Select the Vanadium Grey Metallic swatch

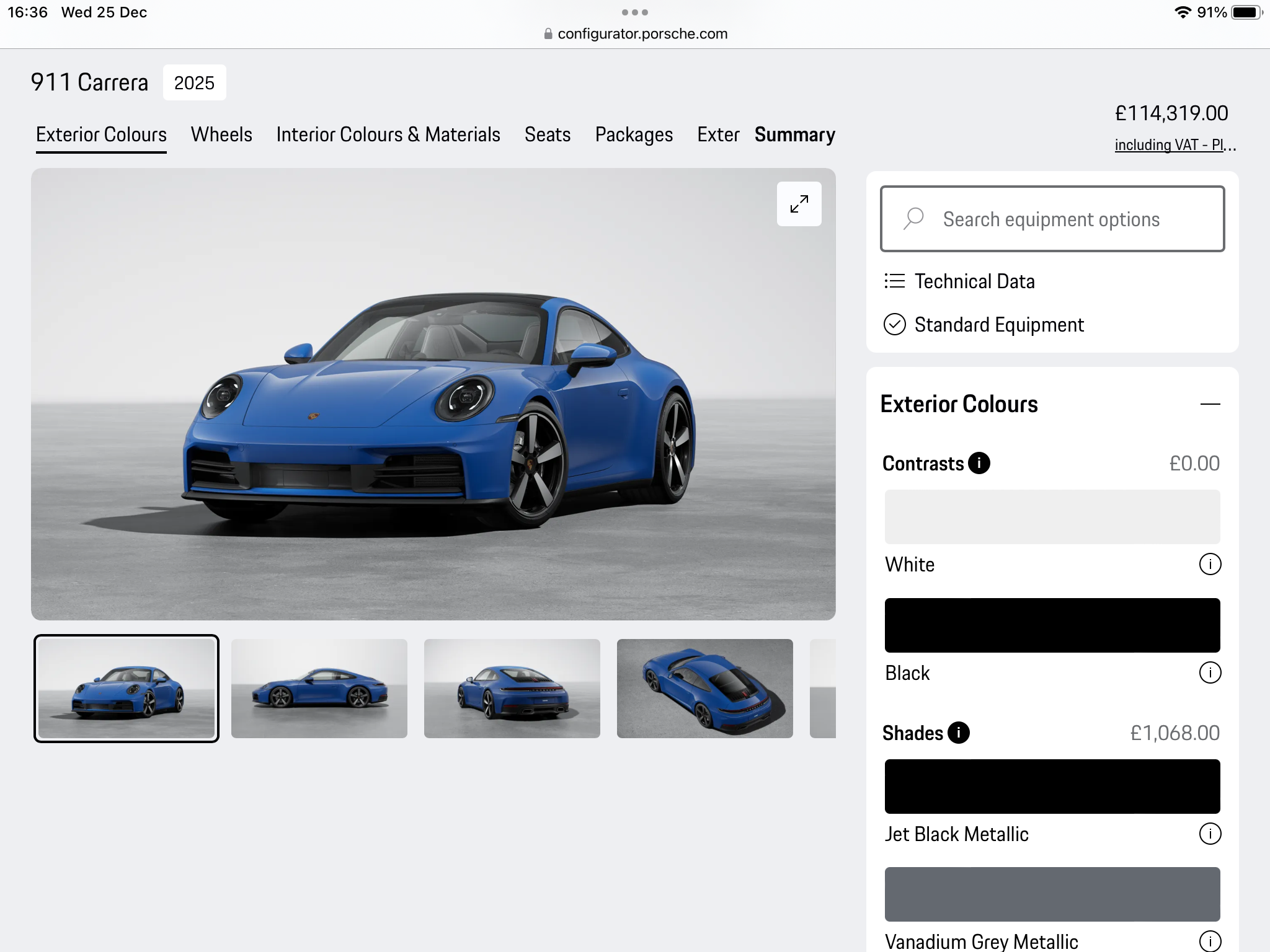(x=1052, y=894)
